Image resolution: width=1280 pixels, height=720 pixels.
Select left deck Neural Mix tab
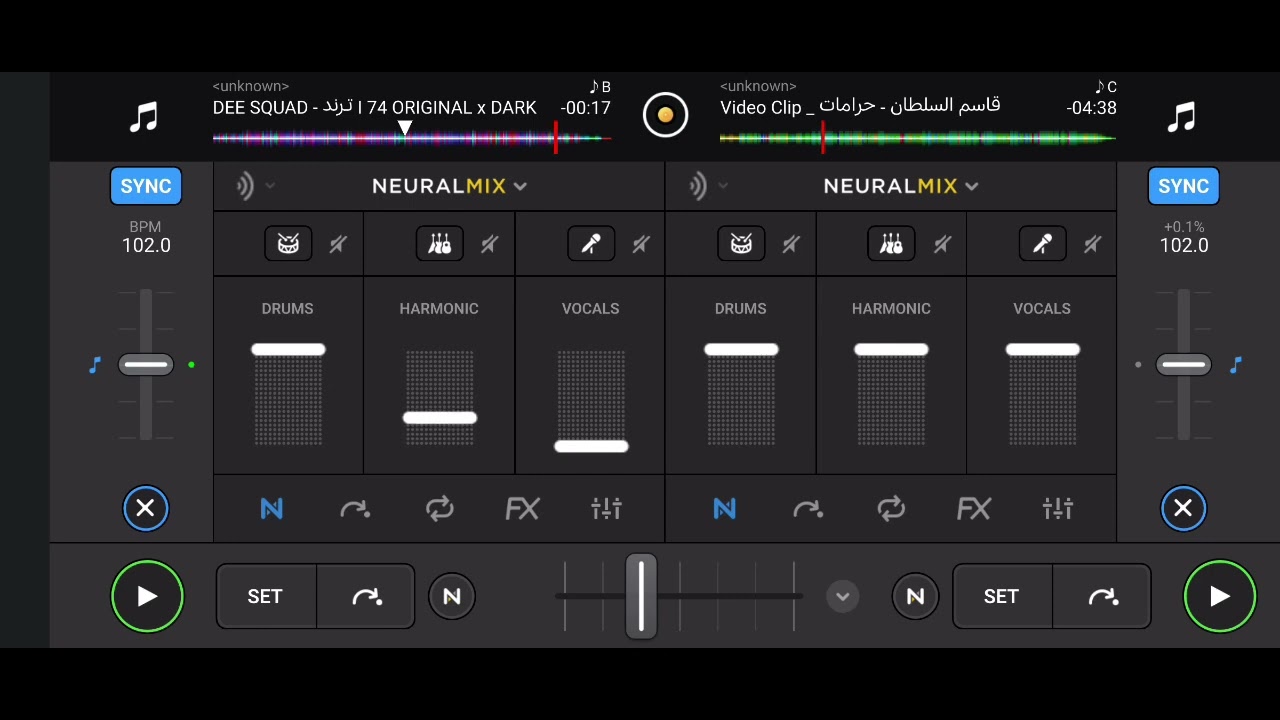271,509
